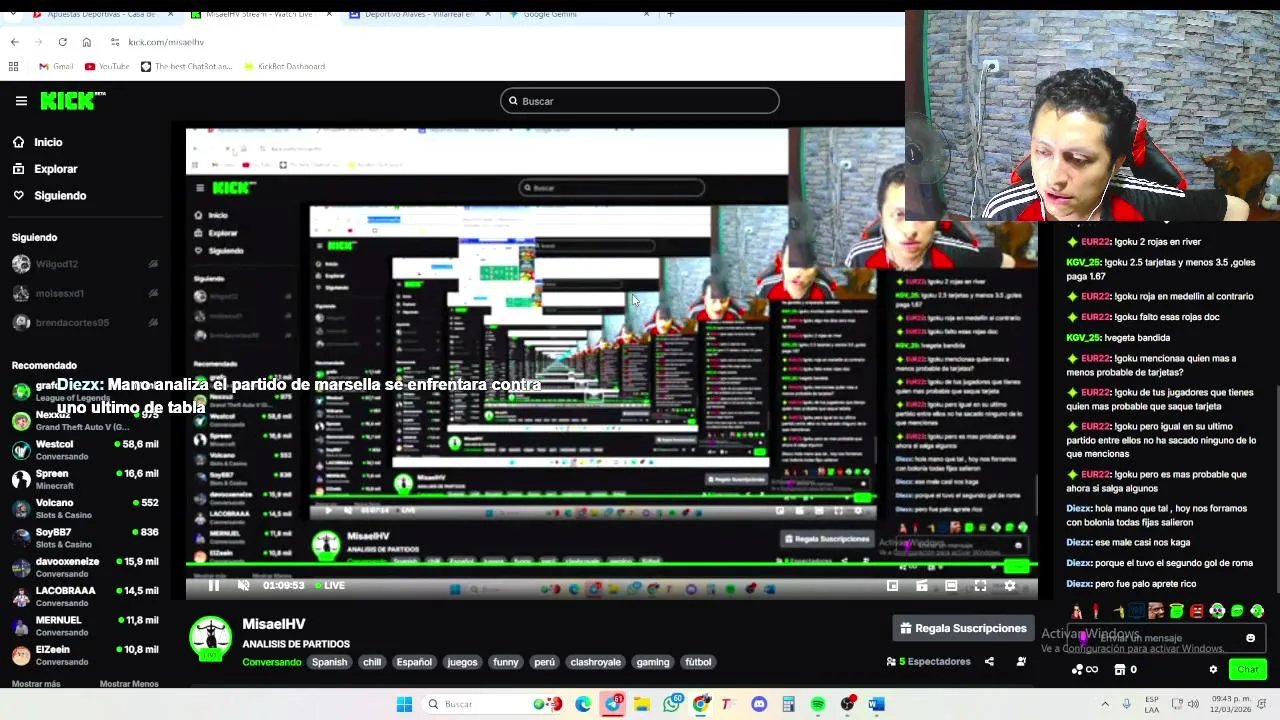Open followed channel Wilgod12
Viewport: 1280px width, 720px height.
(x=85, y=264)
